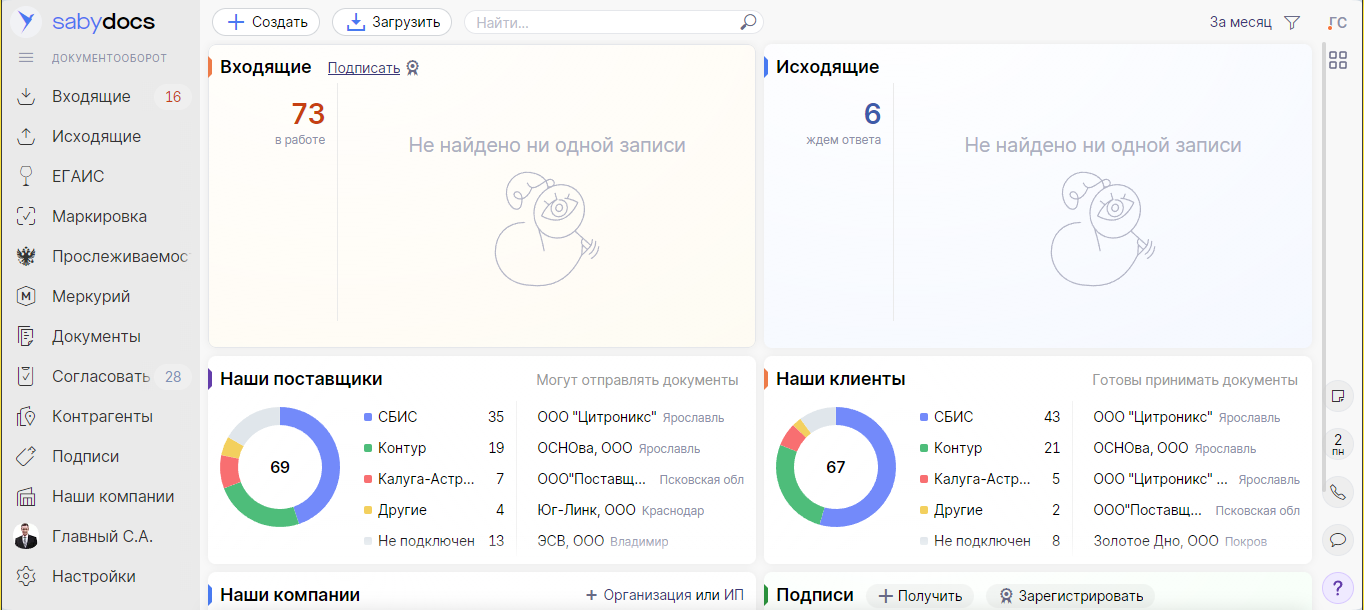Screen dimensions: 1364x610
Task: Click the certificate icon next to Подписать
Action: click(x=412, y=68)
